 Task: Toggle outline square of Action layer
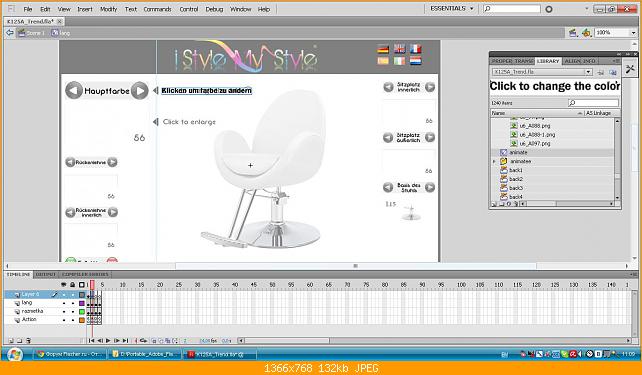coord(82,320)
